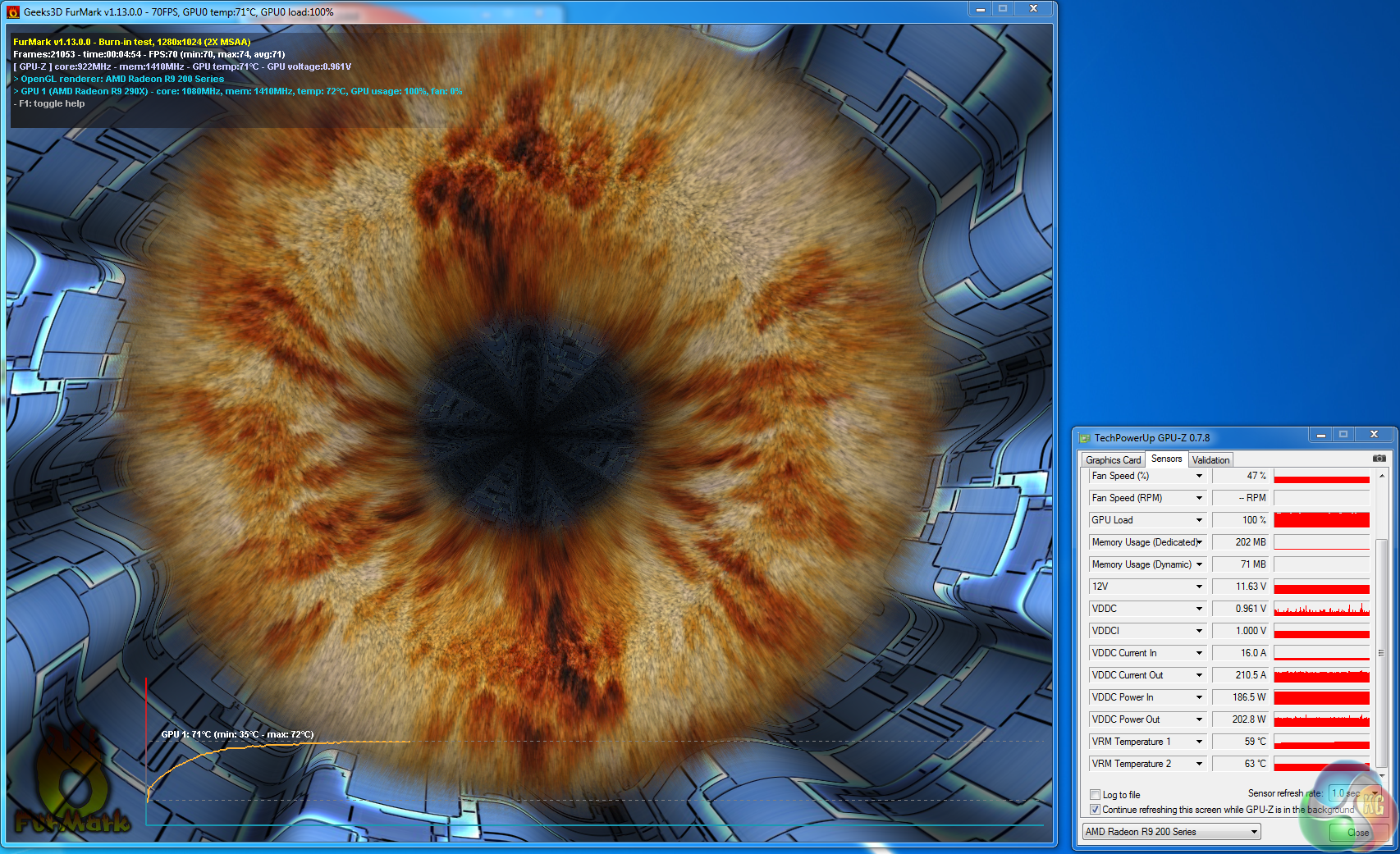Minimize the GPU-Z window
The width and height of the screenshot is (1400, 854).
[1320, 435]
